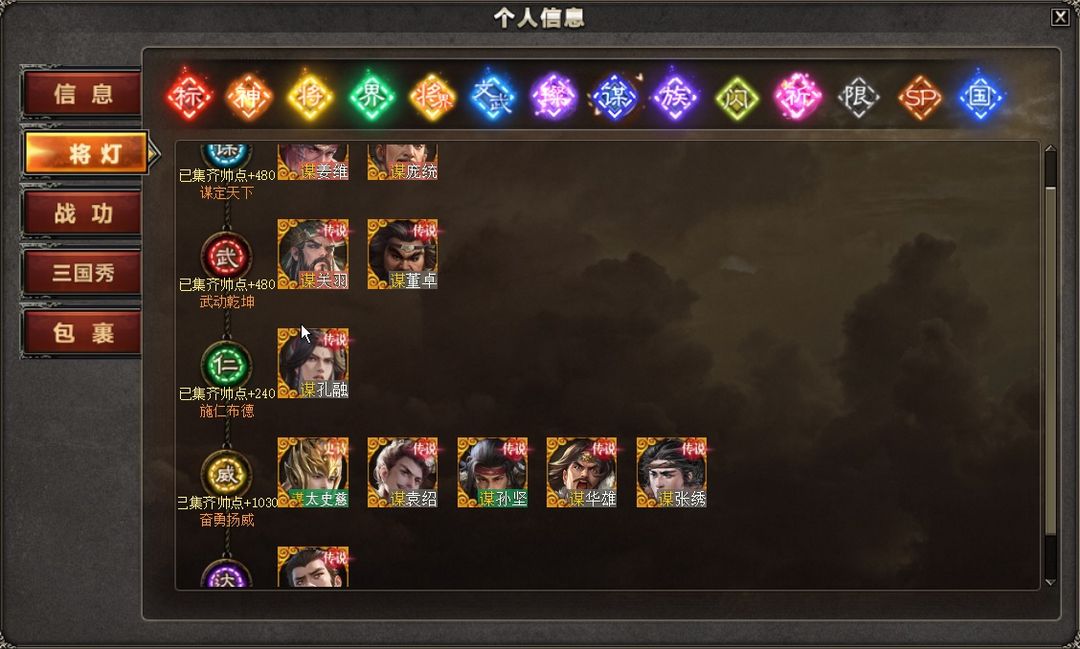Viewport: 1080px width, 649px height.
Task: Select the orange 神 diamond icon
Action: pyautogui.click(x=249, y=96)
